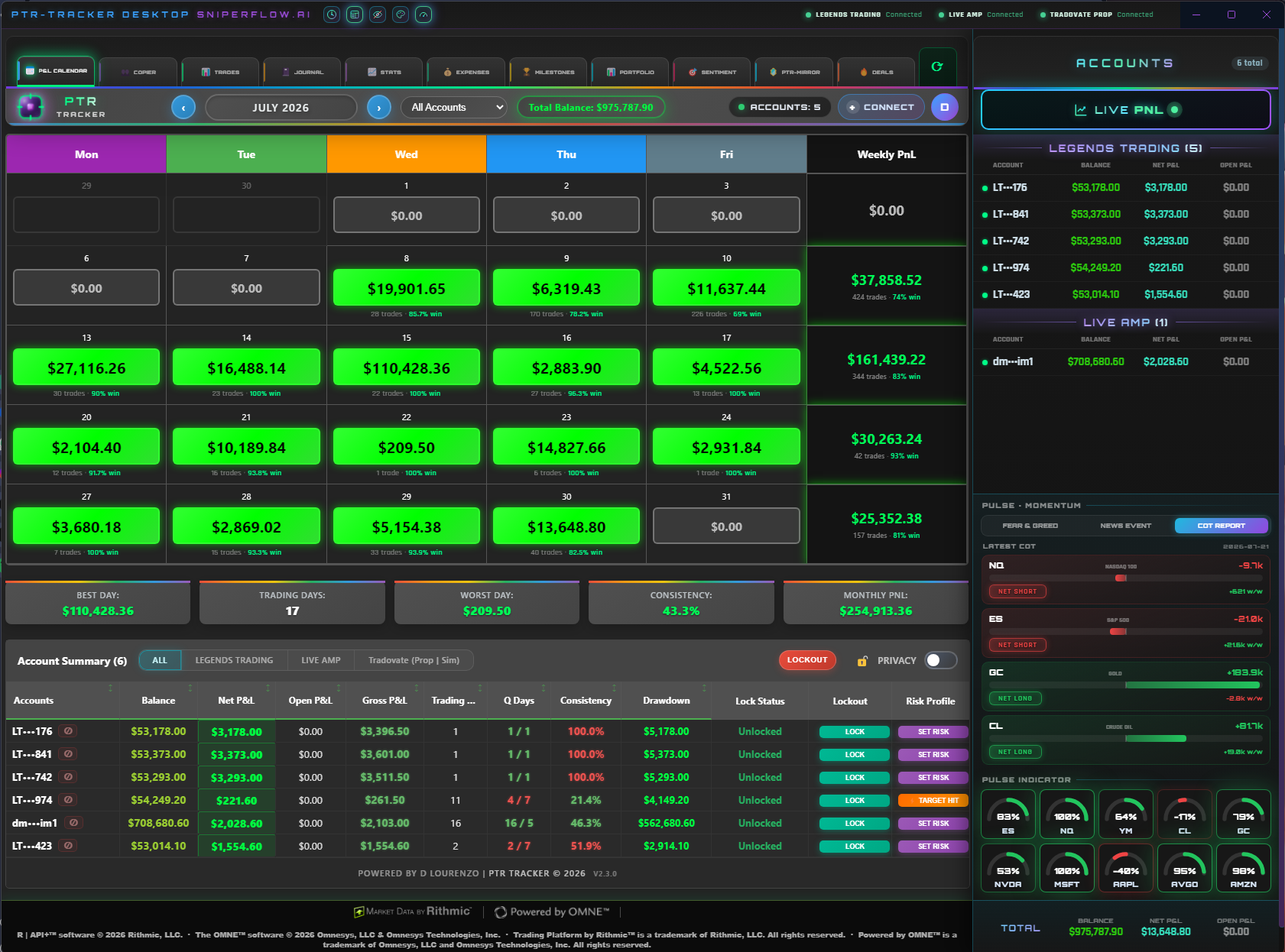
Task: Open the Expenses tab
Action: tap(466, 72)
